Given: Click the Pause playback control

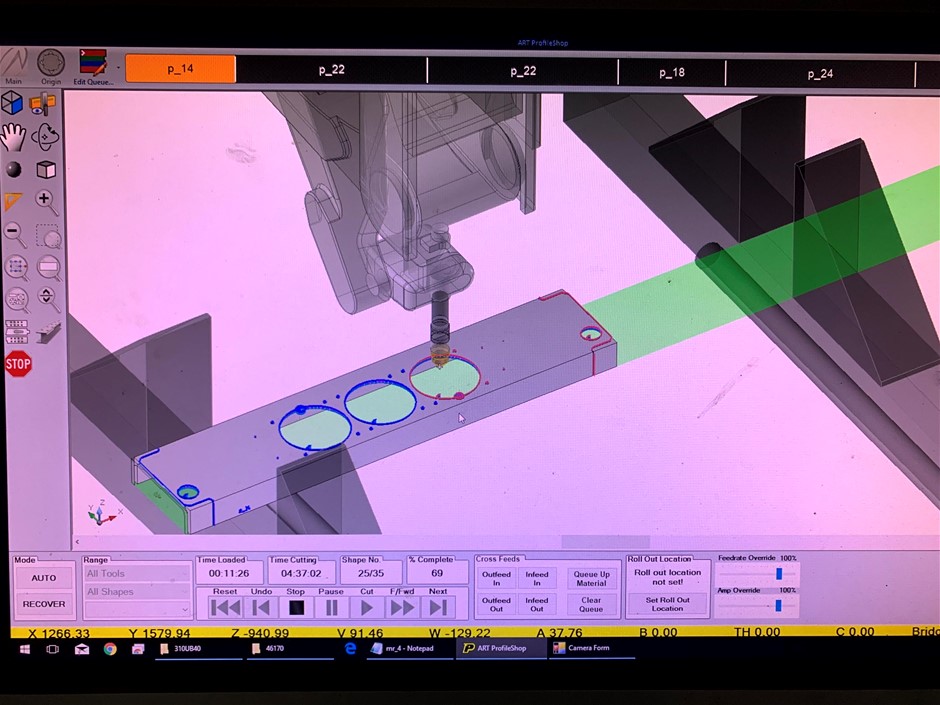Looking at the screenshot, I should 331,608.
